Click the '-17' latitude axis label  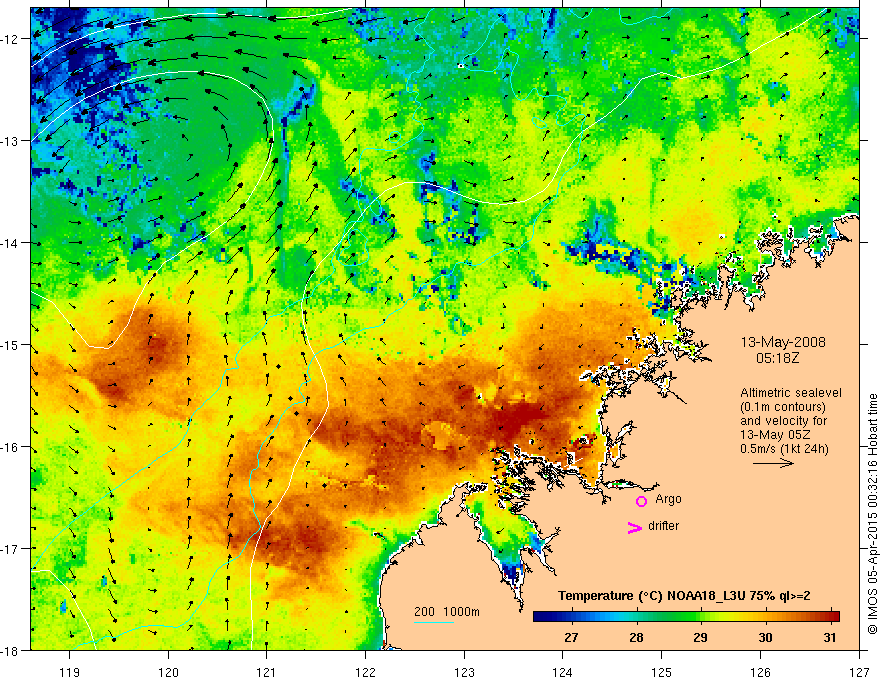(x=11, y=549)
